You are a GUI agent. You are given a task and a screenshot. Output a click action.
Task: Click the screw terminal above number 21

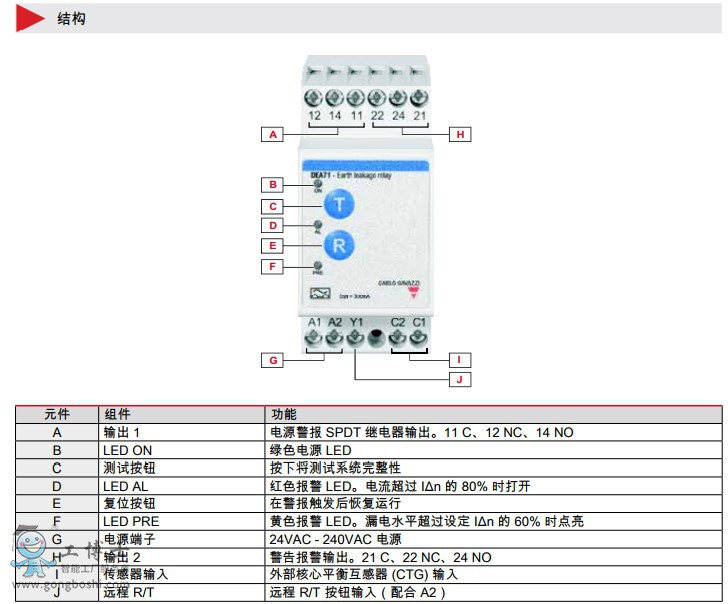click(x=419, y=98)
